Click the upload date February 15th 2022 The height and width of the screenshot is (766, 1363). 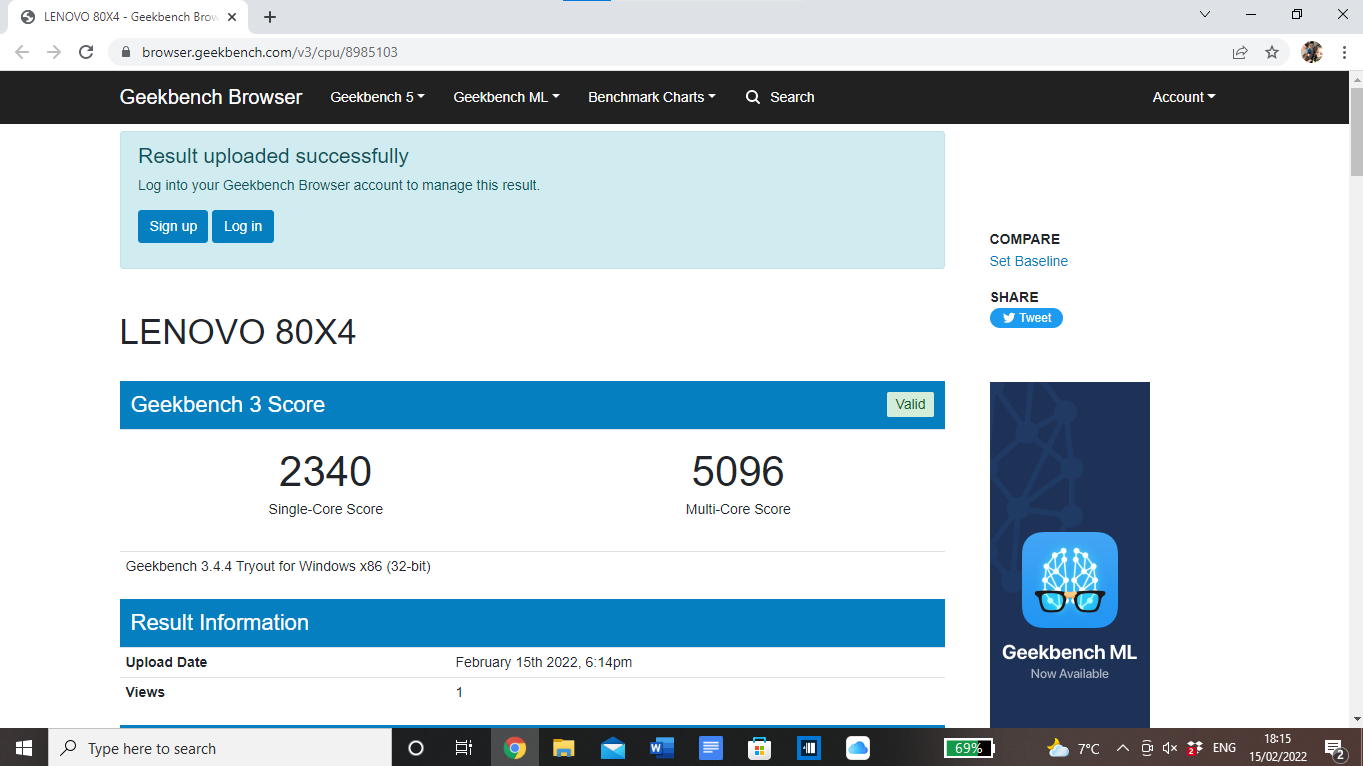(x=544, y=662)
